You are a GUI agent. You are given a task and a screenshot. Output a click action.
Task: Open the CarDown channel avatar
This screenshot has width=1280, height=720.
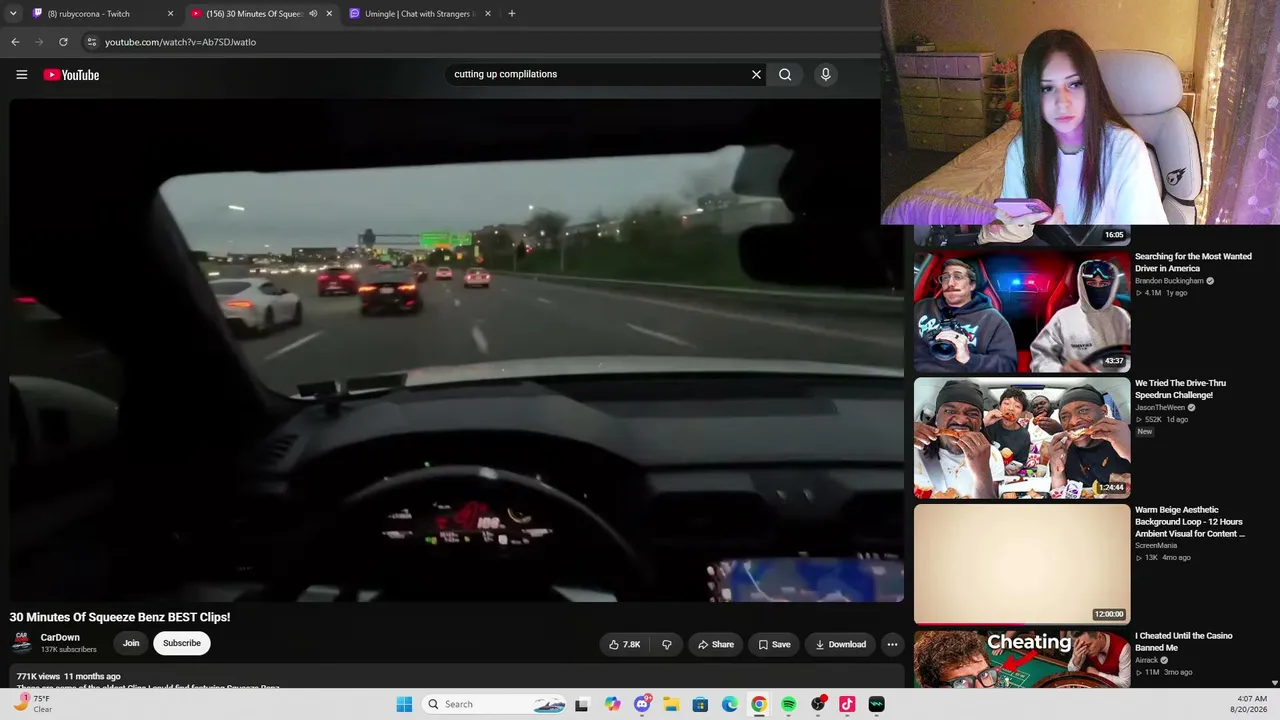[x=22, y=643]
